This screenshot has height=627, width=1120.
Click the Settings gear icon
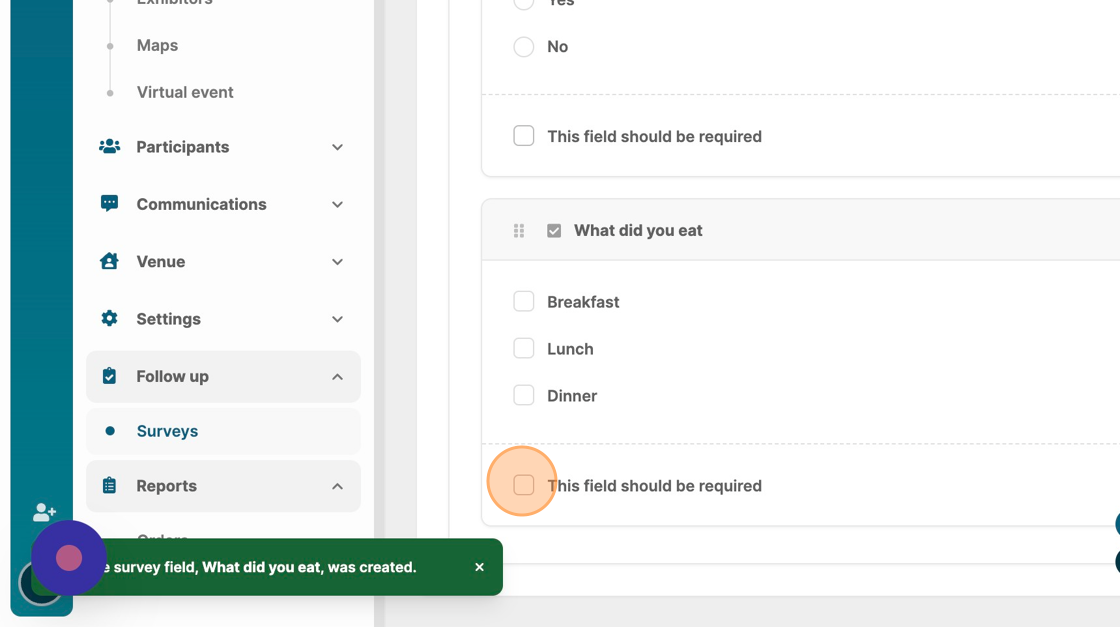(110, 319)
